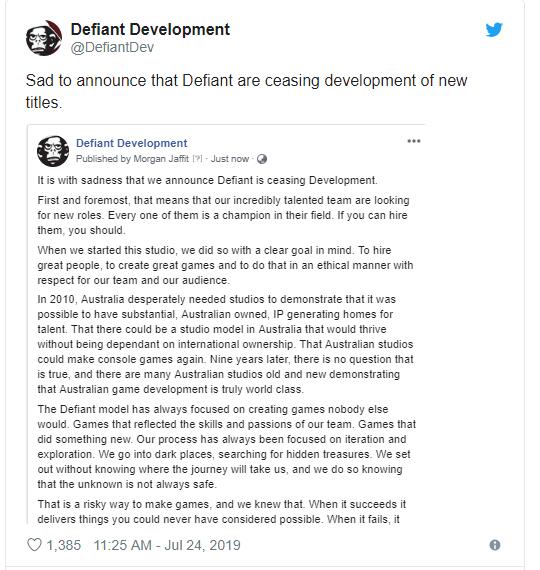Like the tweet with the heart icon
The image size is (540, 570).
pos(35,545)
